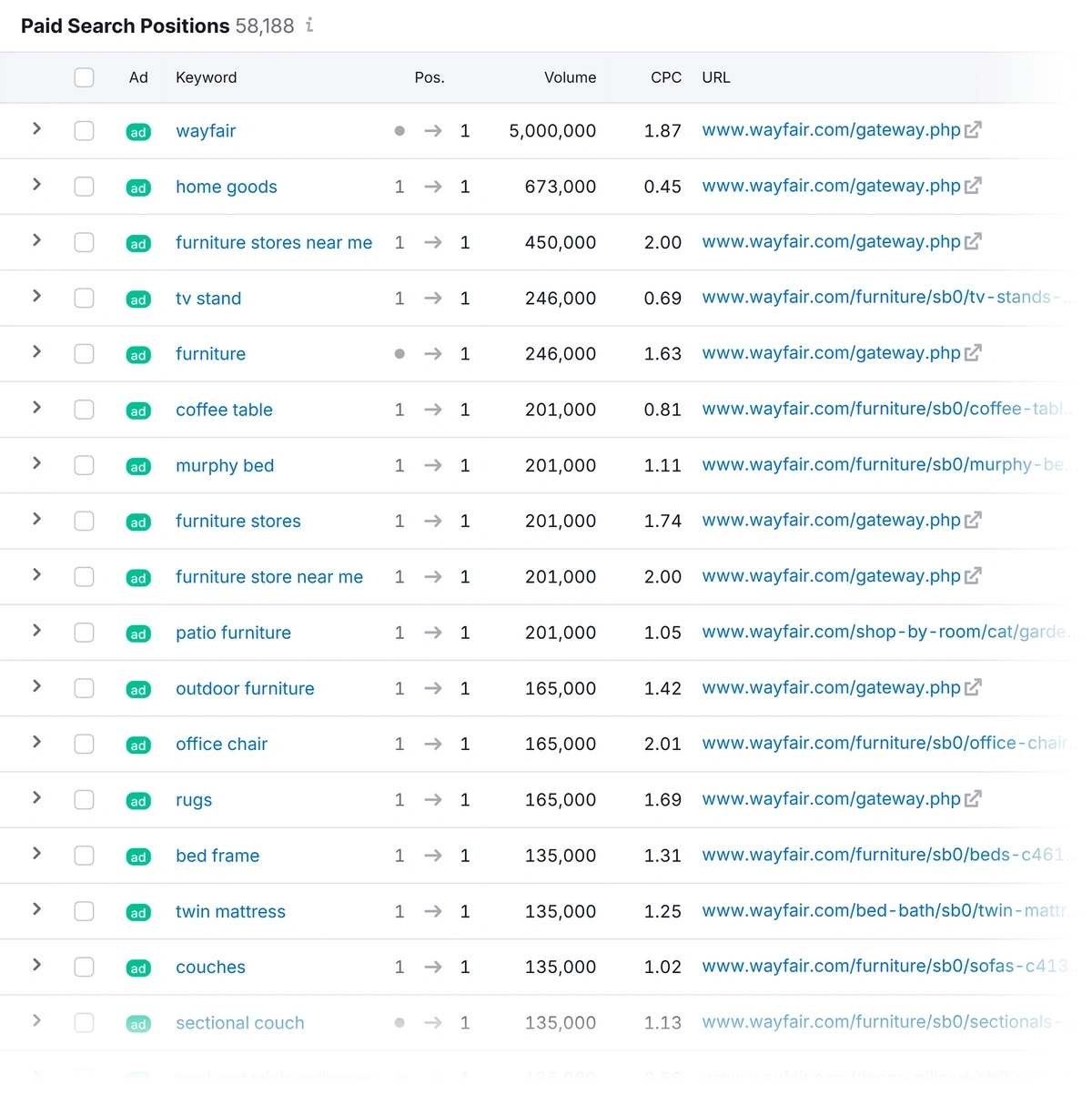Open external link icon in furniture stores row
The image size is (1092, 1095).
pos(973,520)
